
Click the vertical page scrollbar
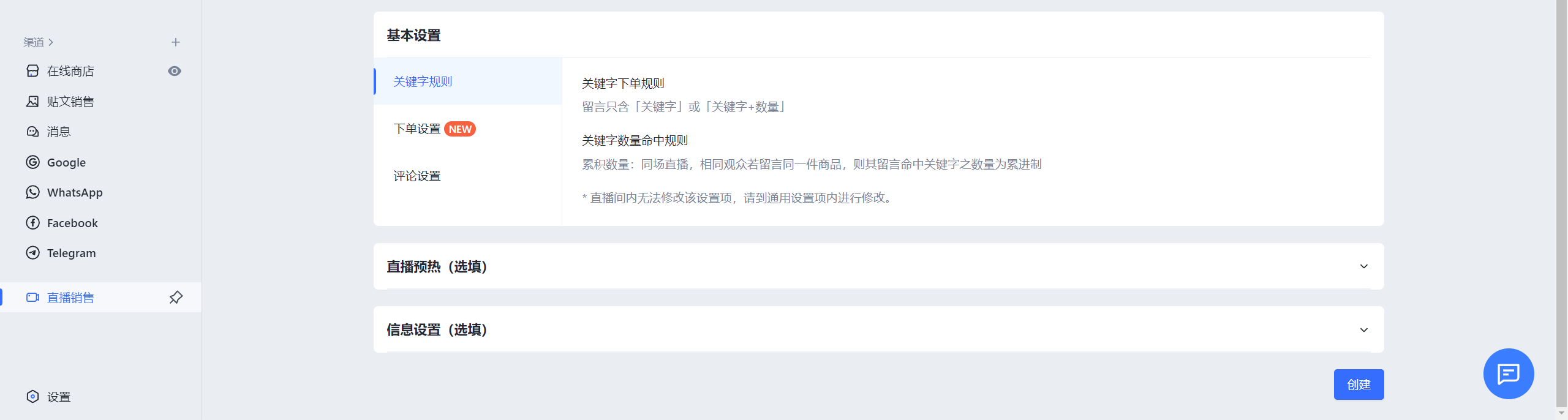pos(1561,202)
